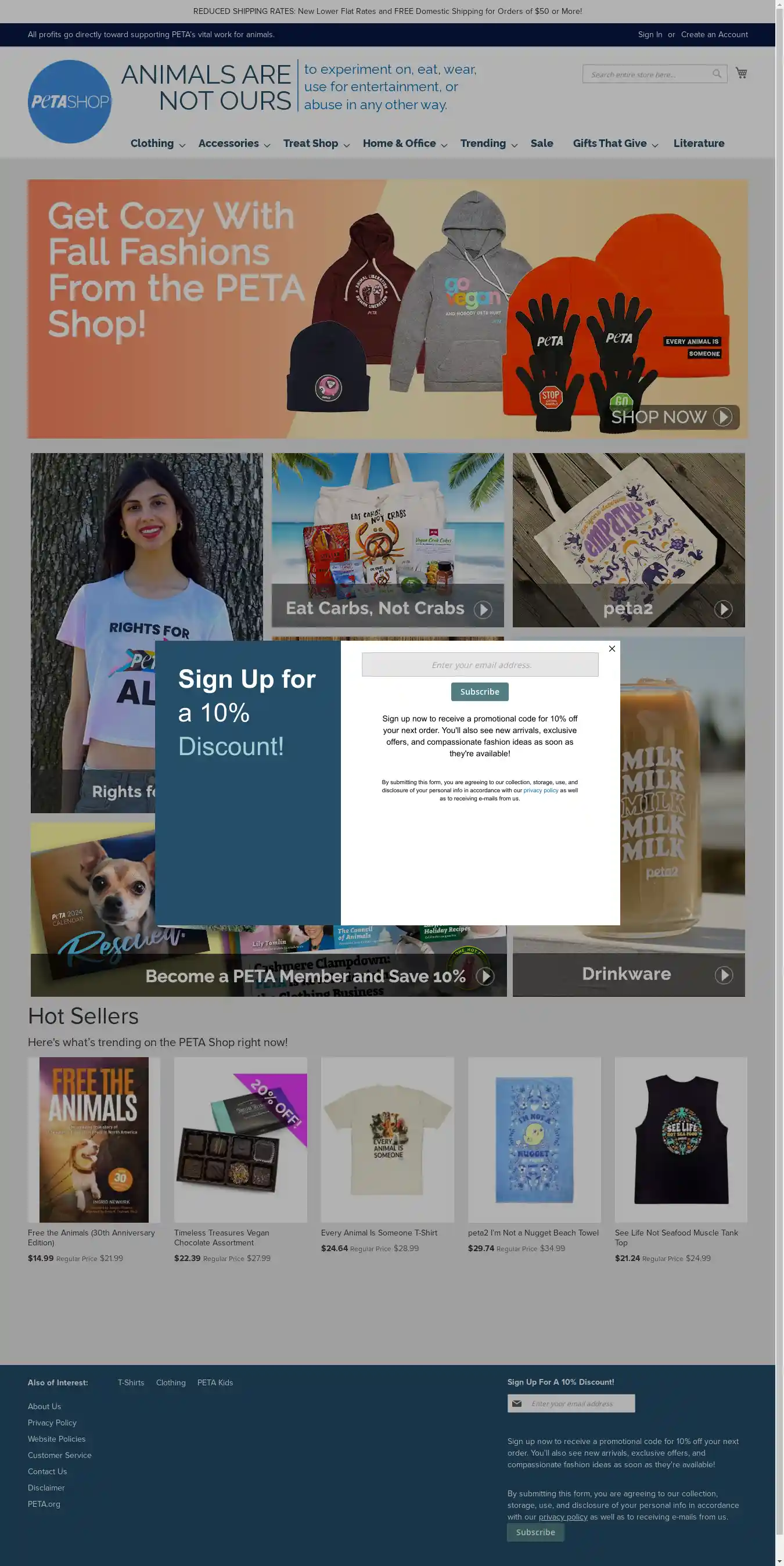Image resolution: width=784 pixels, height=1566 pixels.
Task: Expand the Accessories menu chevron
Action: tap(267, 145)
